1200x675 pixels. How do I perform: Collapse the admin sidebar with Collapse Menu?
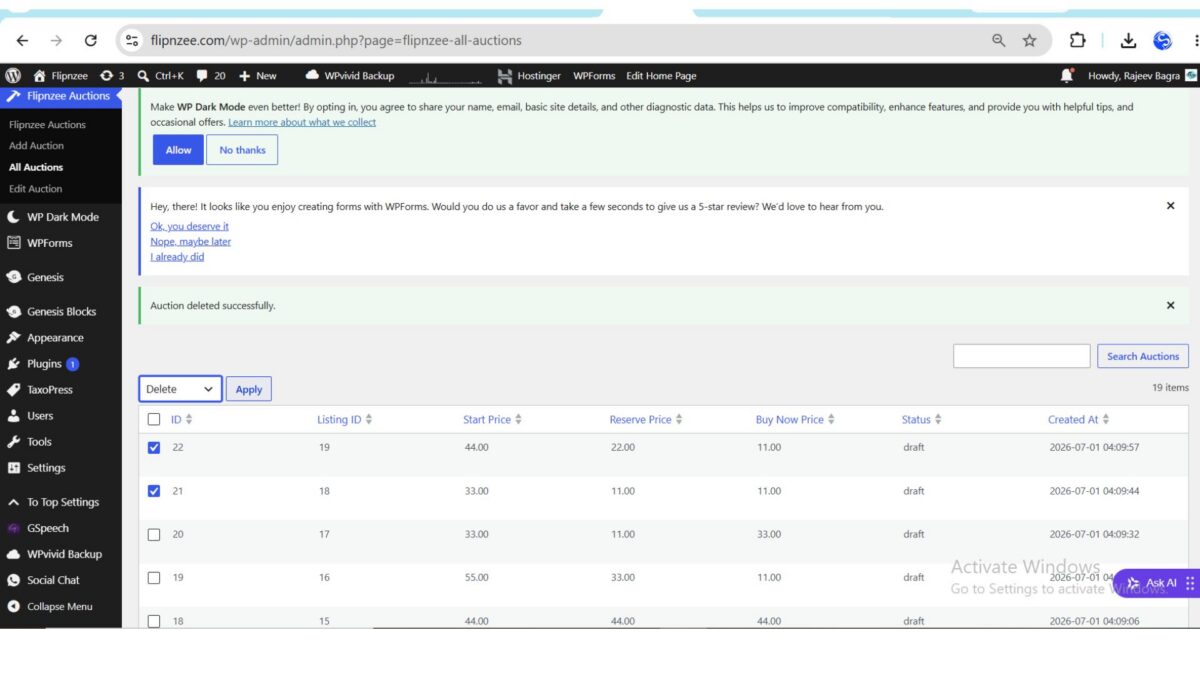61,606
